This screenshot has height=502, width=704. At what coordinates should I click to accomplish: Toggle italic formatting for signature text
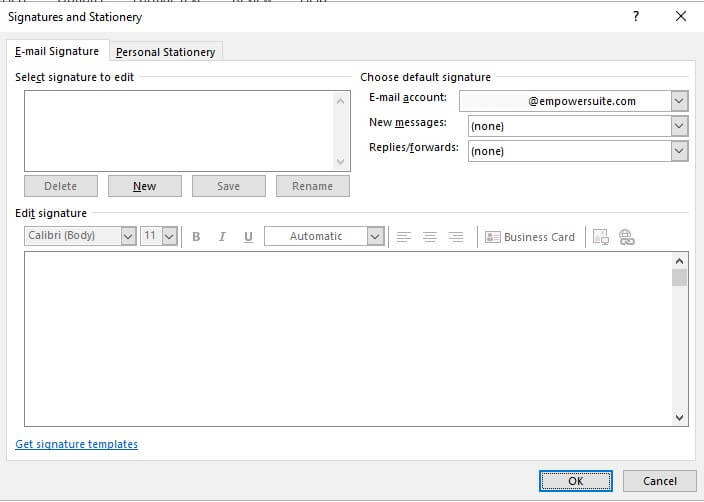222,237
